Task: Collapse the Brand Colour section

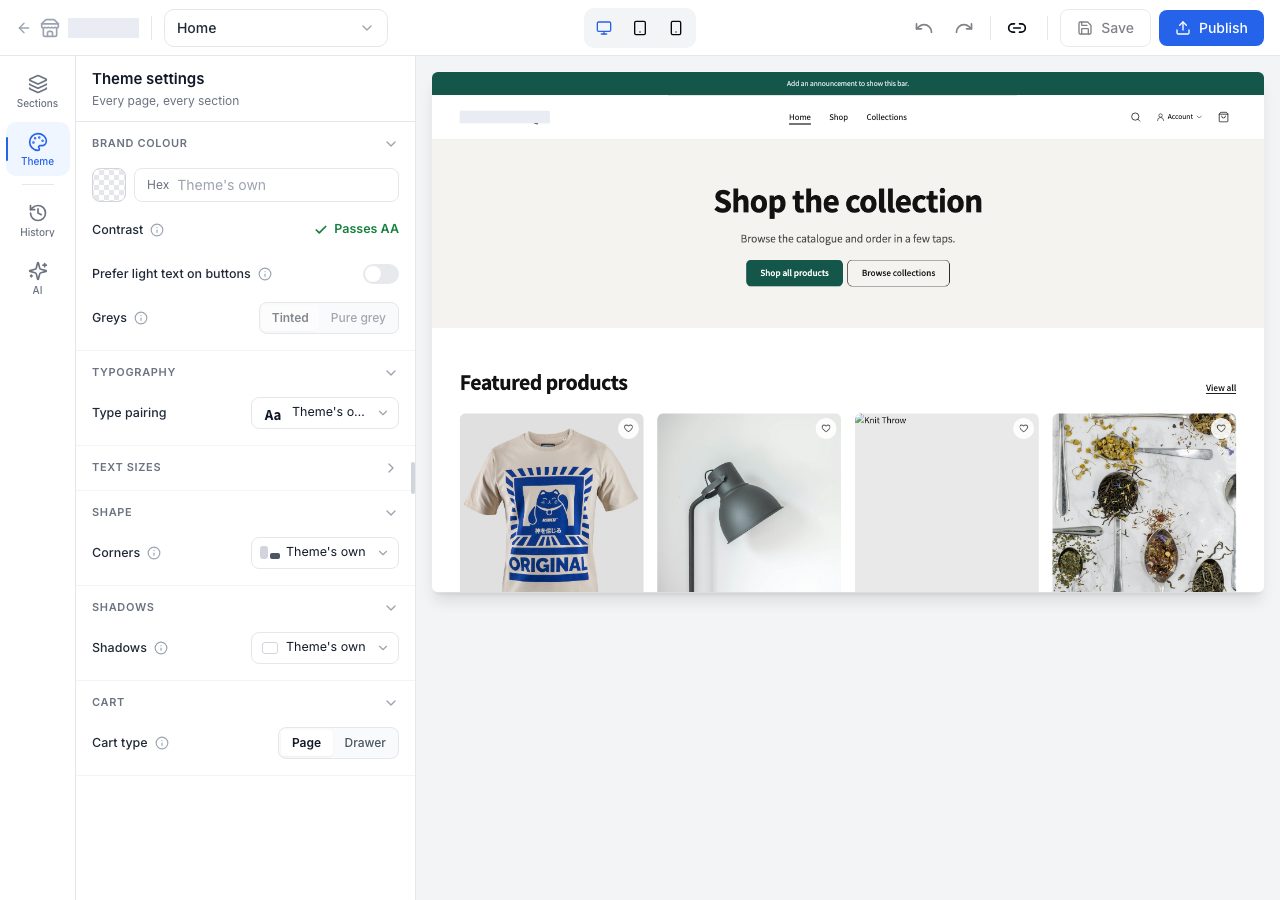Action: 391,144
